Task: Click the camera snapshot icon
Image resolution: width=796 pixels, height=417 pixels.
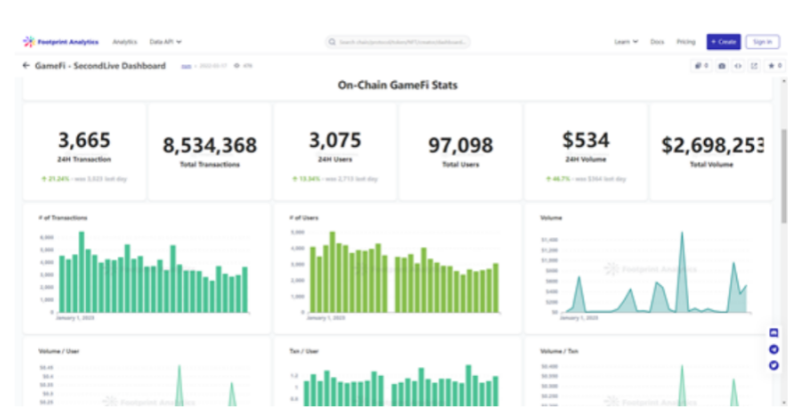Action: pyautogui.click(x=721, y=66)
